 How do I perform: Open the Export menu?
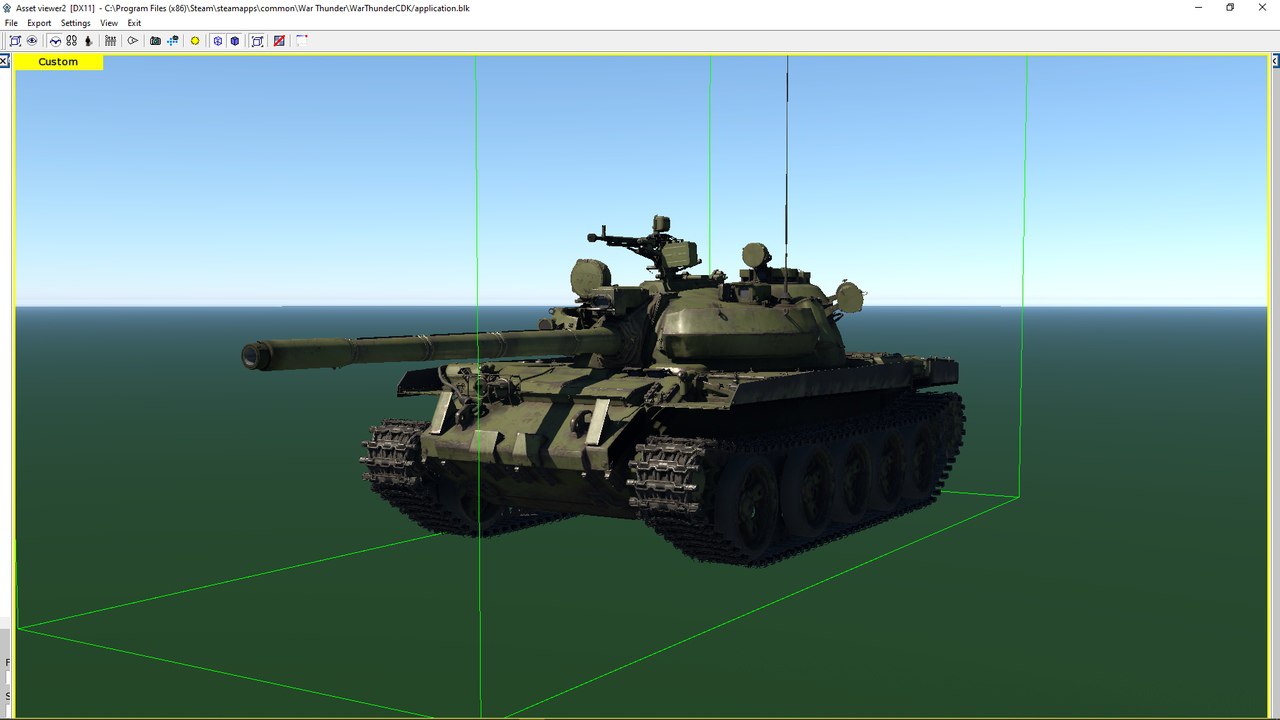39,23
